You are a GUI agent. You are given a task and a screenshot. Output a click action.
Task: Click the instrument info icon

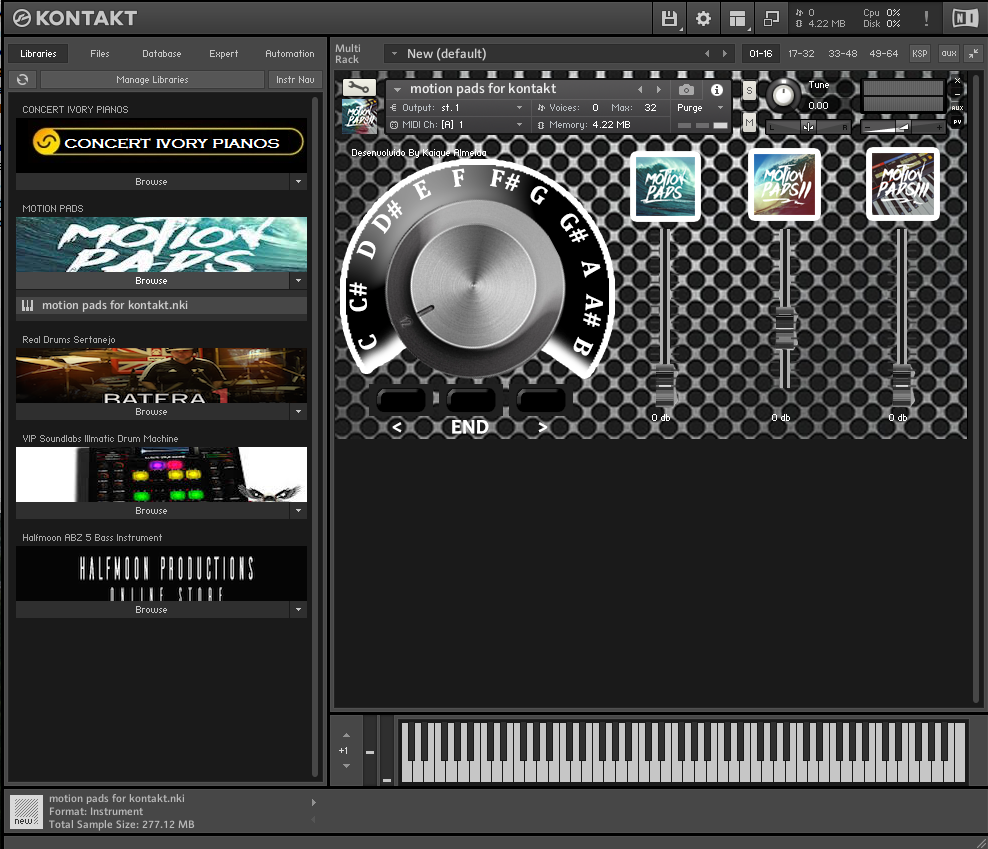[x=716, y=90]
